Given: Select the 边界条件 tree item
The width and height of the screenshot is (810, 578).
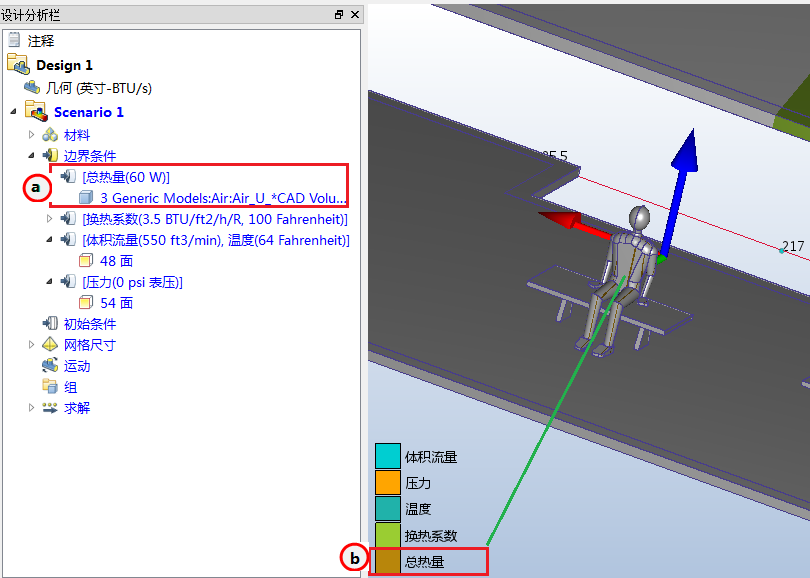Looking at the screenshot, I should (x=90, y=155).
